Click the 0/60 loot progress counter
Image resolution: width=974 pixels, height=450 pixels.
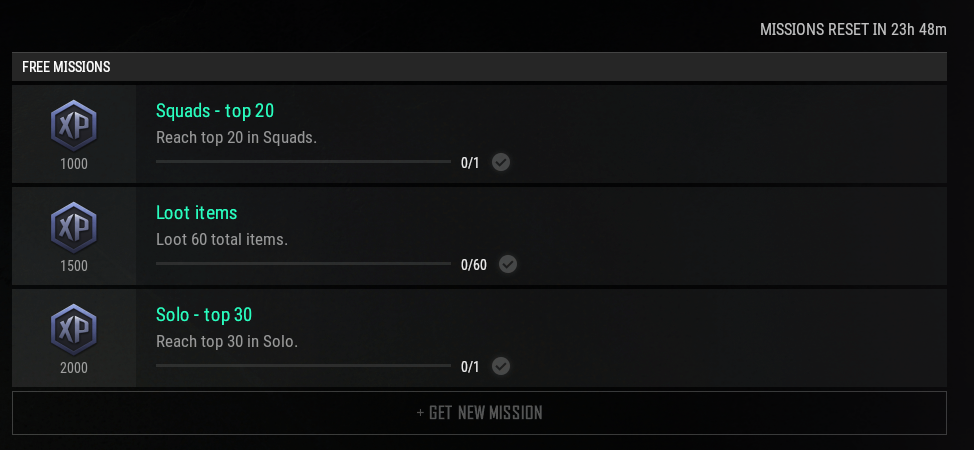click(x=473, y=265)
